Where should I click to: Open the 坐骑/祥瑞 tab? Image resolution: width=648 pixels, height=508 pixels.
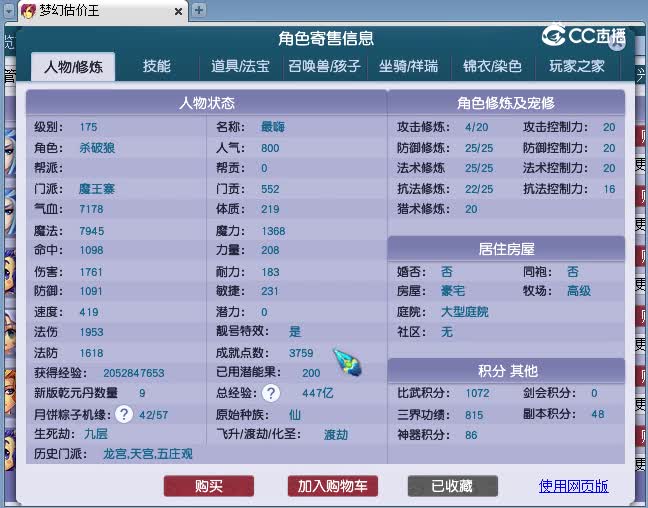point(408,66)
